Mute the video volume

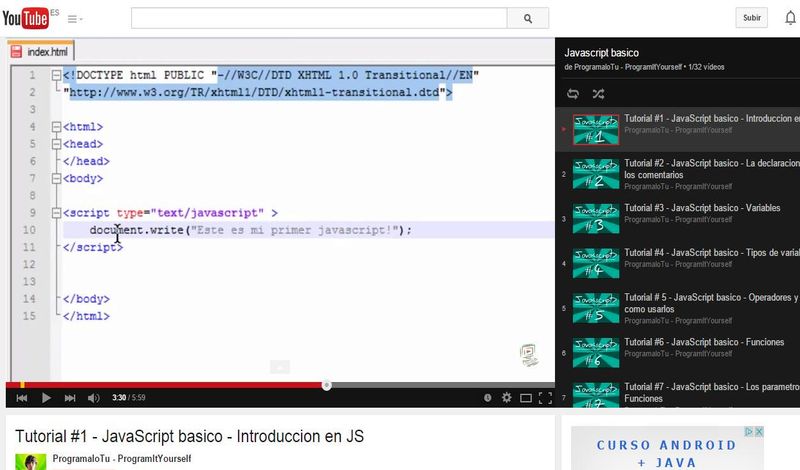(x=93, y=397)
